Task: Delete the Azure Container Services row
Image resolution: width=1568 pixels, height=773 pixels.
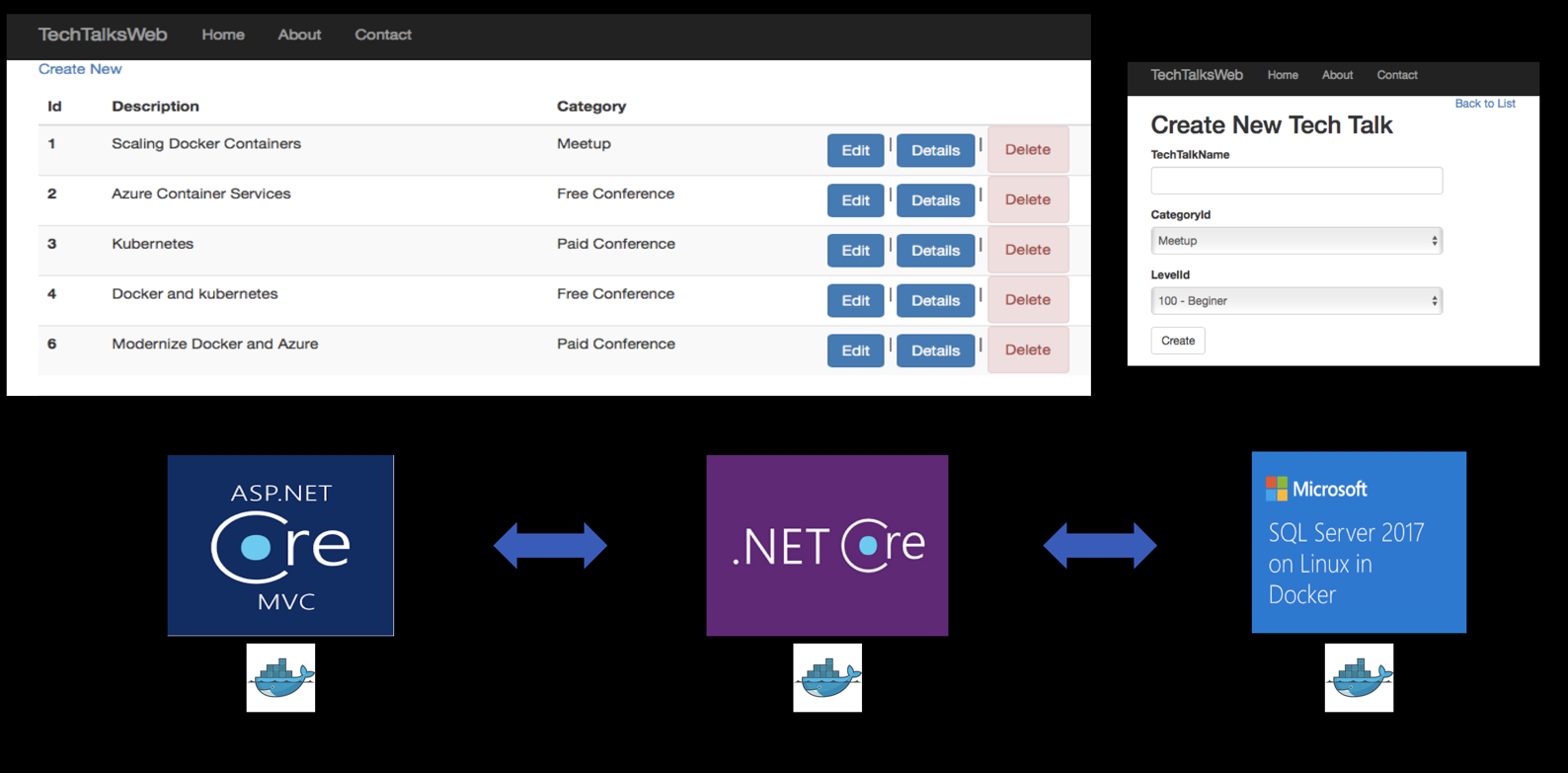Action: click(x=1028, y=199)
